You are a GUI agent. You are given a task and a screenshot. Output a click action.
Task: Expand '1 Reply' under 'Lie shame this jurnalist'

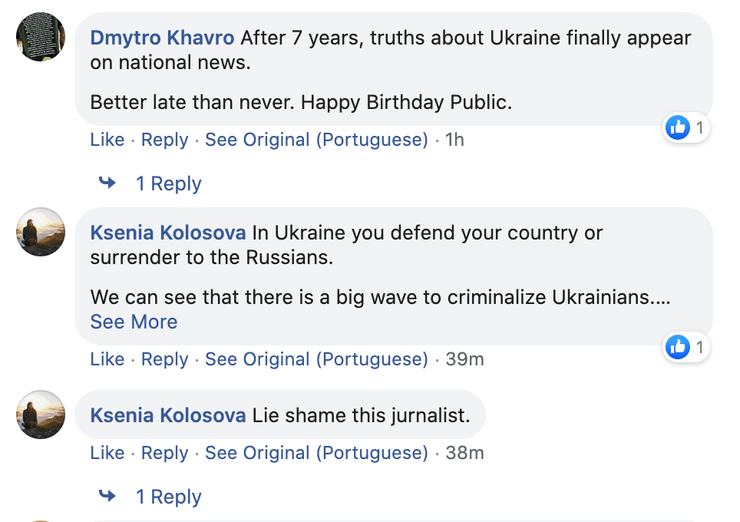point(168,497)
